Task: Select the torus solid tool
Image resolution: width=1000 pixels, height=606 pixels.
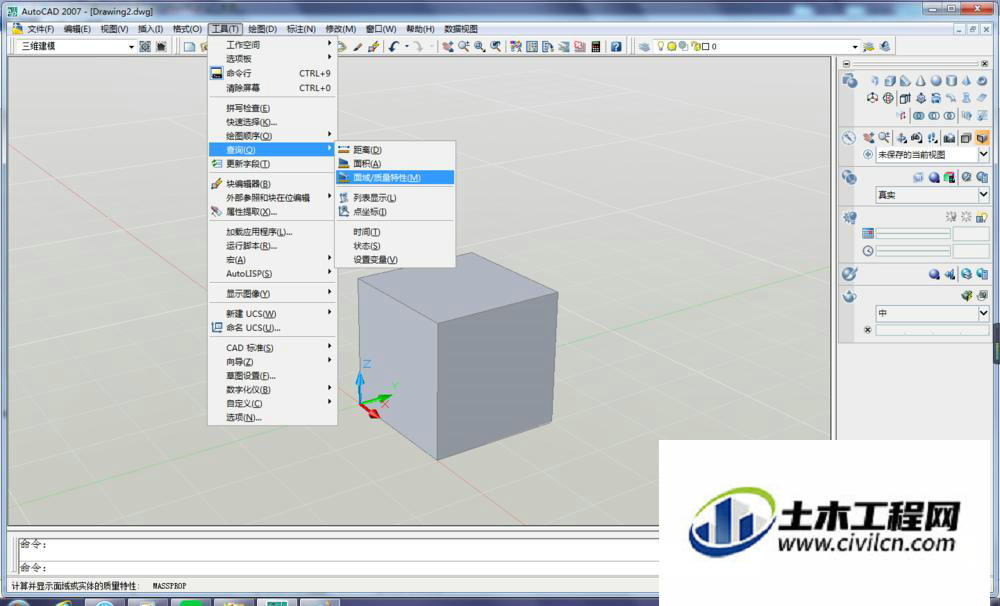Action: click(x=982, y=80)
